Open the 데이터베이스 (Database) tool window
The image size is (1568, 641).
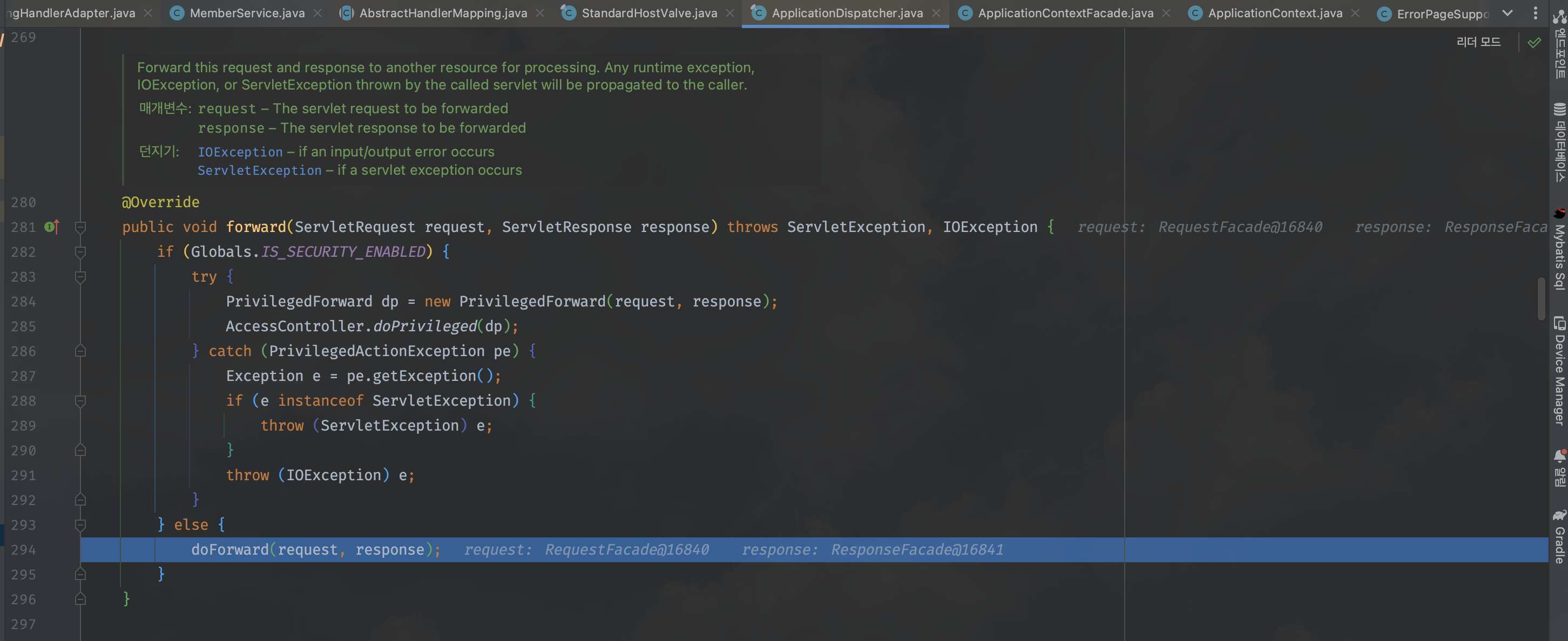point(1559,142)
